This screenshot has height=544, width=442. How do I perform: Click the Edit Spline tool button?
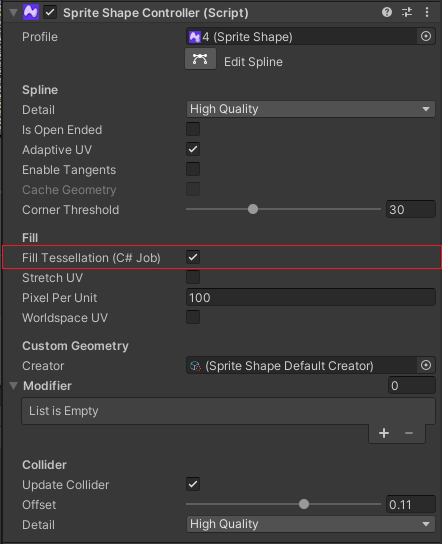200,59
